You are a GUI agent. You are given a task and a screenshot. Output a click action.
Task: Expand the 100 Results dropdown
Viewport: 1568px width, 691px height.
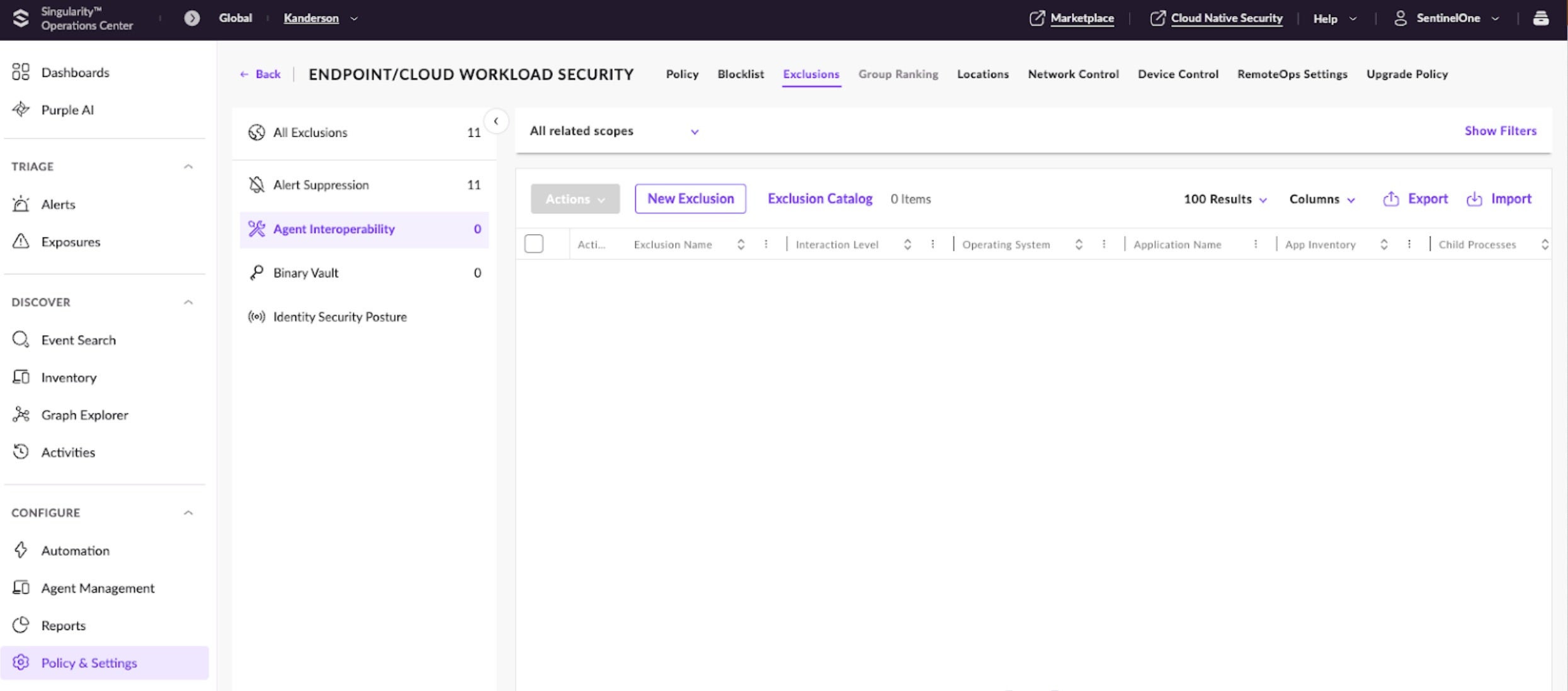(1225, 199)
